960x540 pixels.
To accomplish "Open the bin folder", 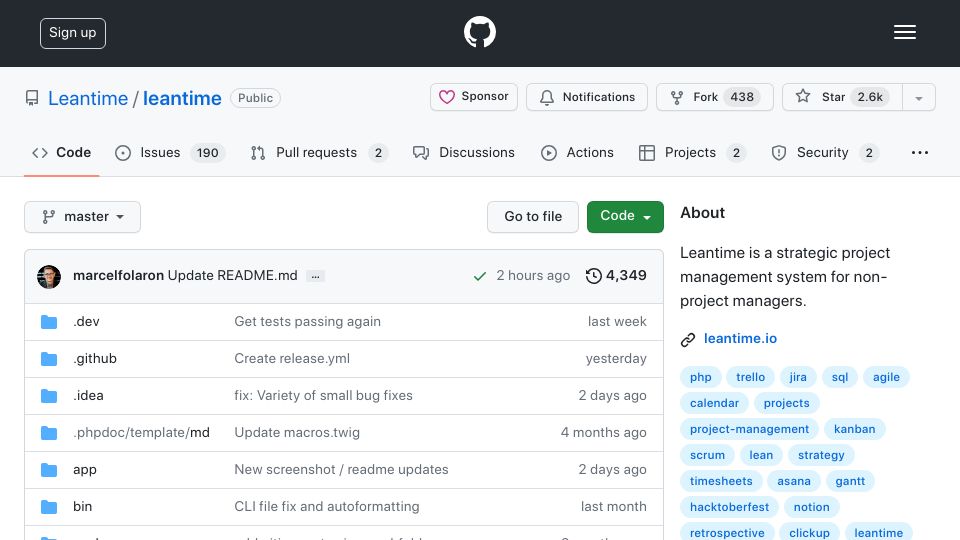I will pyautogui.click(x=82, y=506).
